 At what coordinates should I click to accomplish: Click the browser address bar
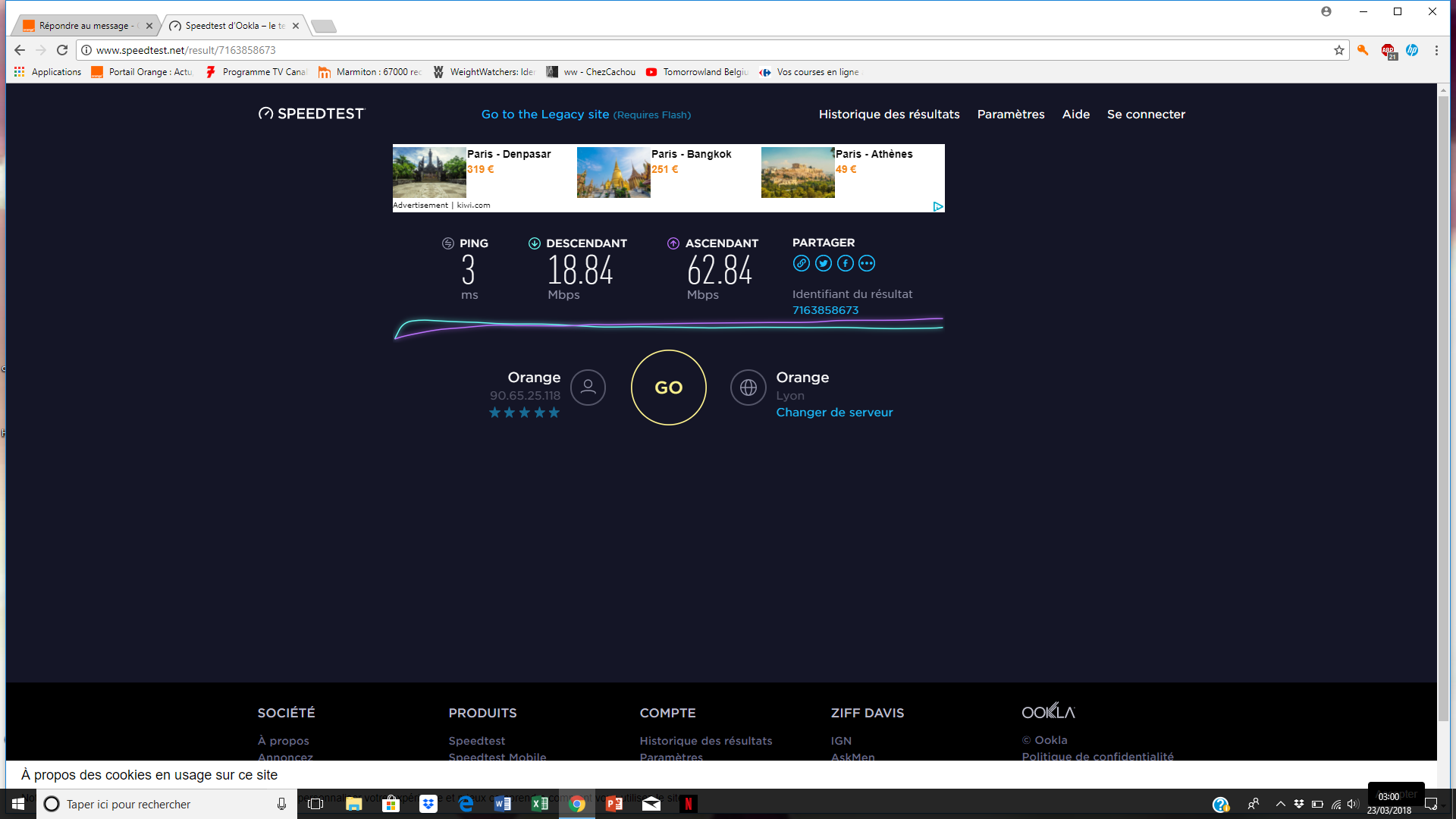pyautogui.click(x=455, y=50)
